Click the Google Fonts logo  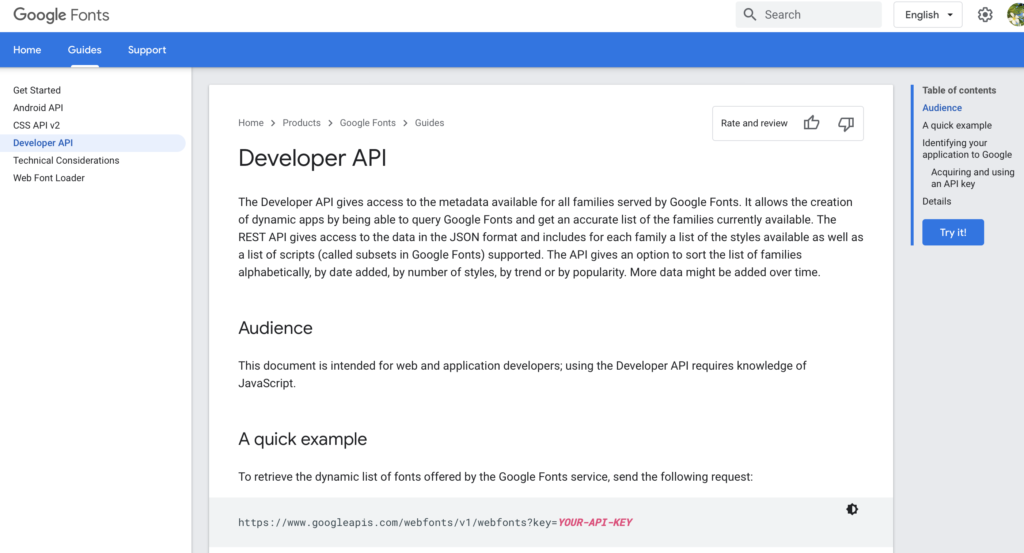61,14
